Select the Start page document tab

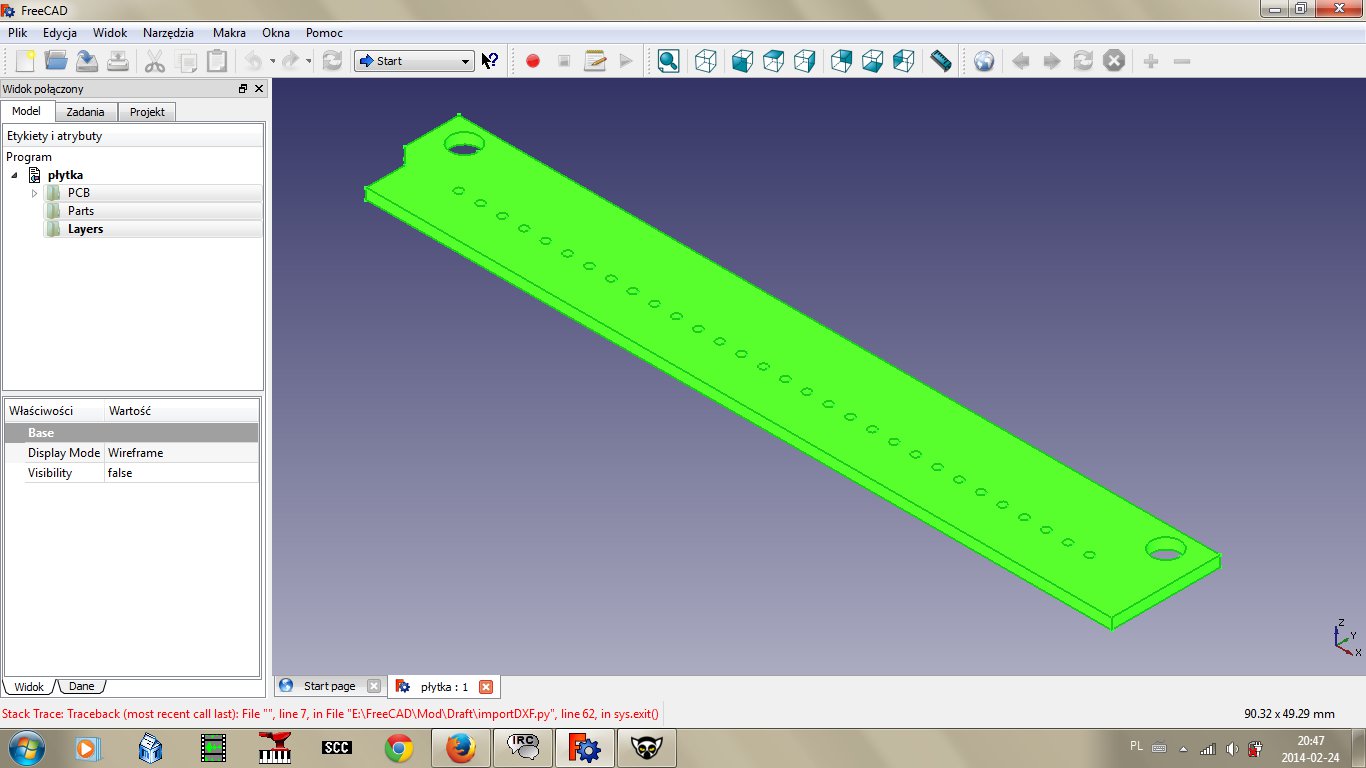329,686
